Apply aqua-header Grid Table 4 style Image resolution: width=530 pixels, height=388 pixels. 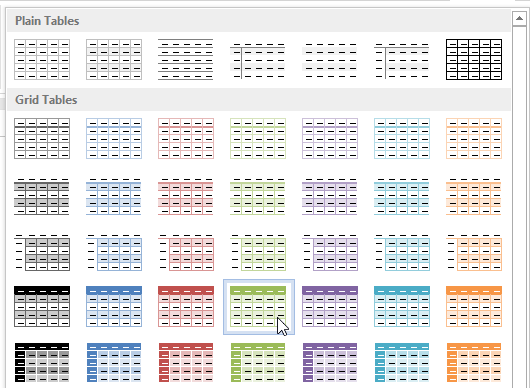[402, 307]
